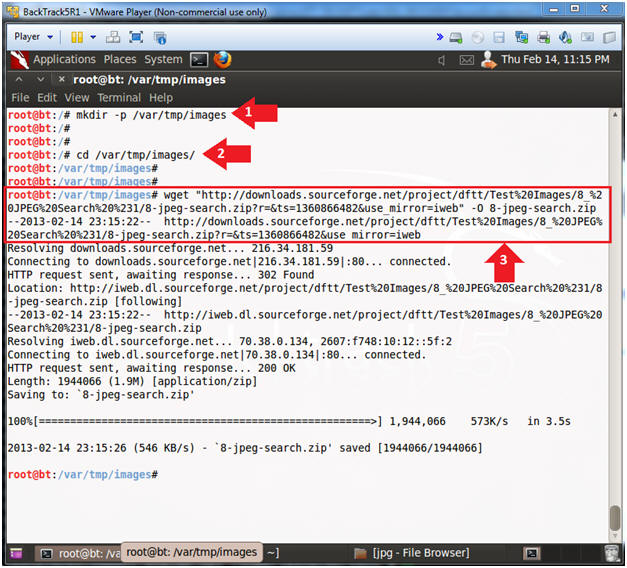The width and height of the screenshot is (627, 568).
Task: Click the hard disk device icon
Action: click(x=456, y=38)
